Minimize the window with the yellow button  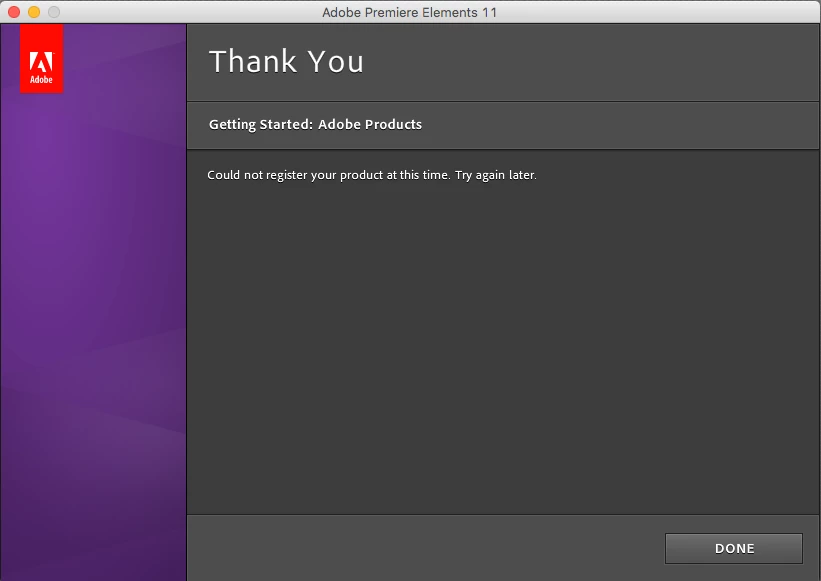coord(34,12)
